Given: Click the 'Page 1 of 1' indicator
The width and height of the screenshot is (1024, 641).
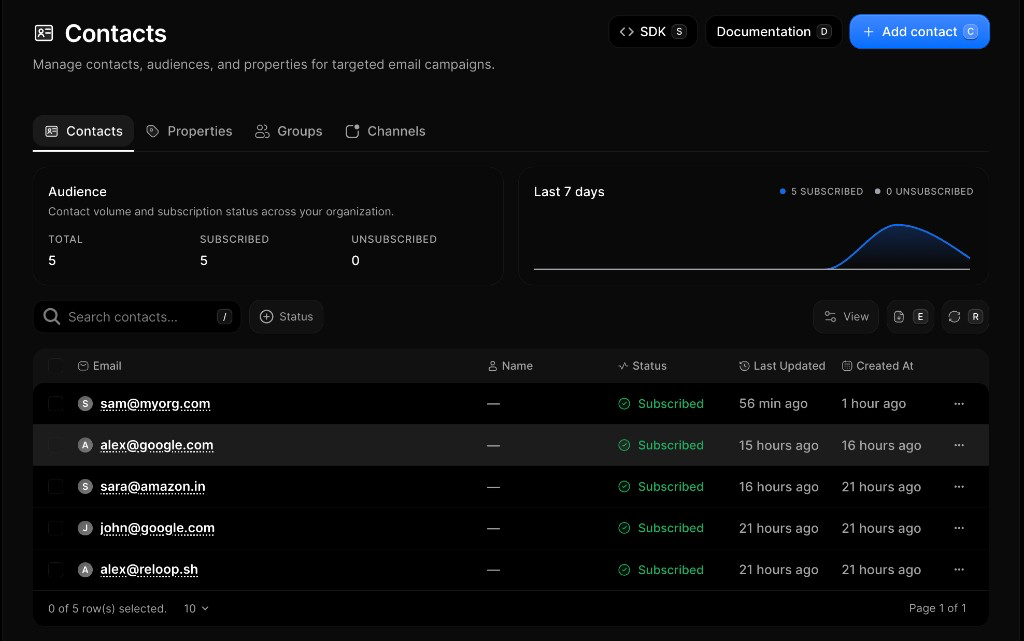Looking at the screenshot, I should point(937,608).
